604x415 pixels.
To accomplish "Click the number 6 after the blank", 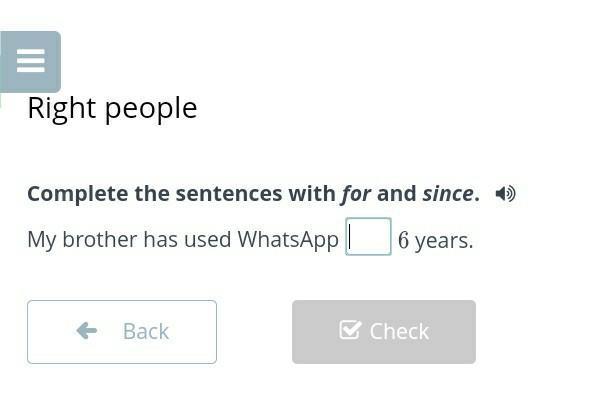I will point(403,240).
